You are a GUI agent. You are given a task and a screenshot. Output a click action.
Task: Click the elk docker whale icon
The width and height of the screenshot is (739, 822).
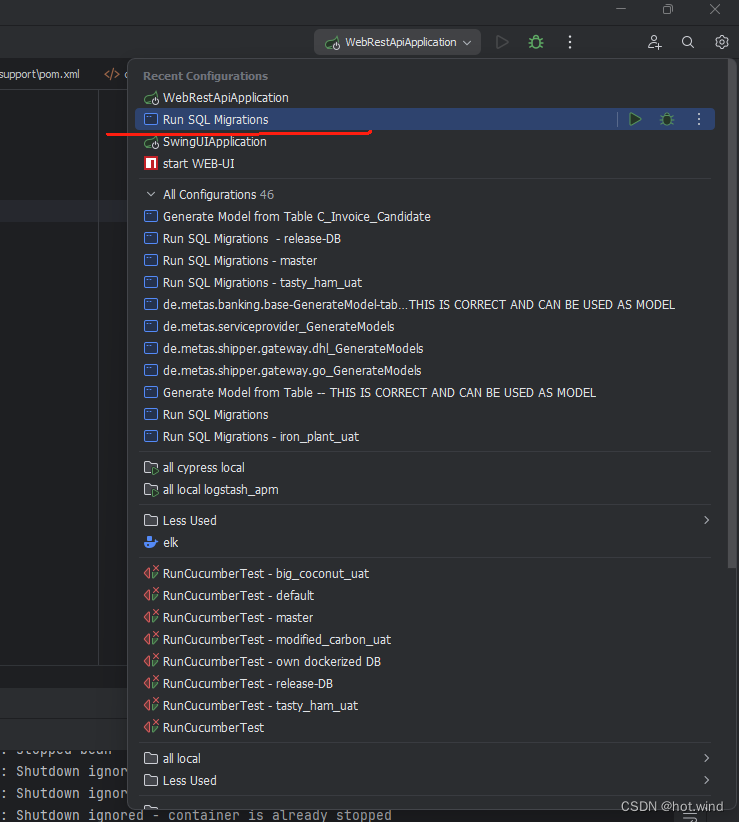click(151, 543)
